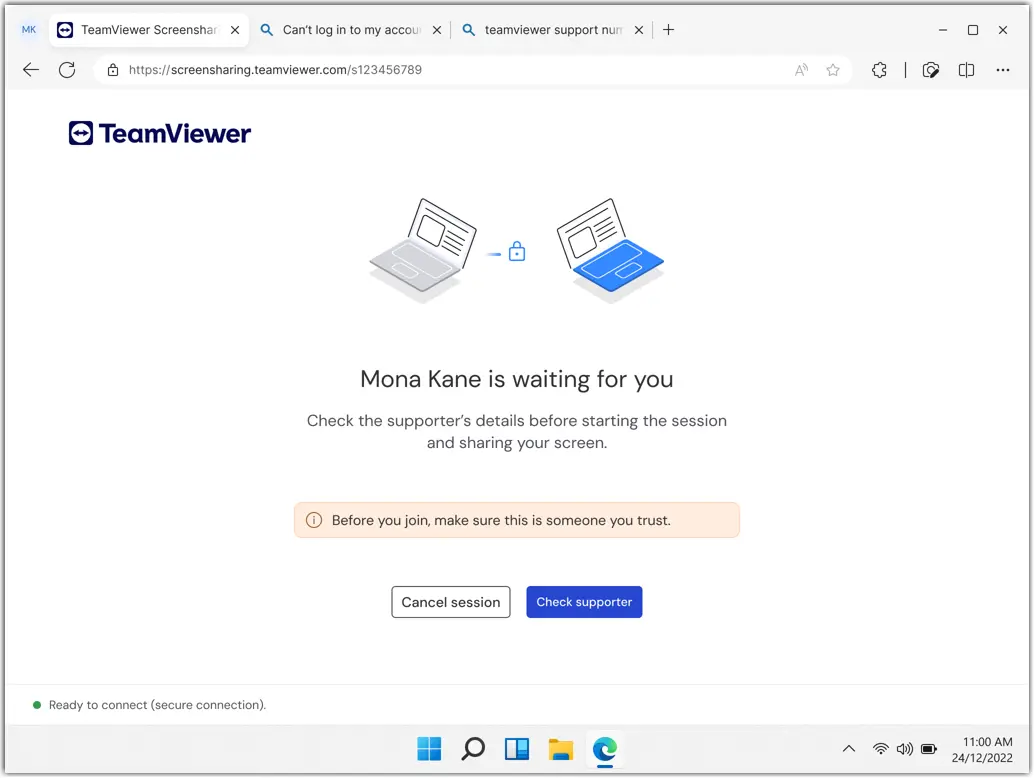Go back using browser back arrow
Screen dimensions: 1034x778
click(31, 70)
